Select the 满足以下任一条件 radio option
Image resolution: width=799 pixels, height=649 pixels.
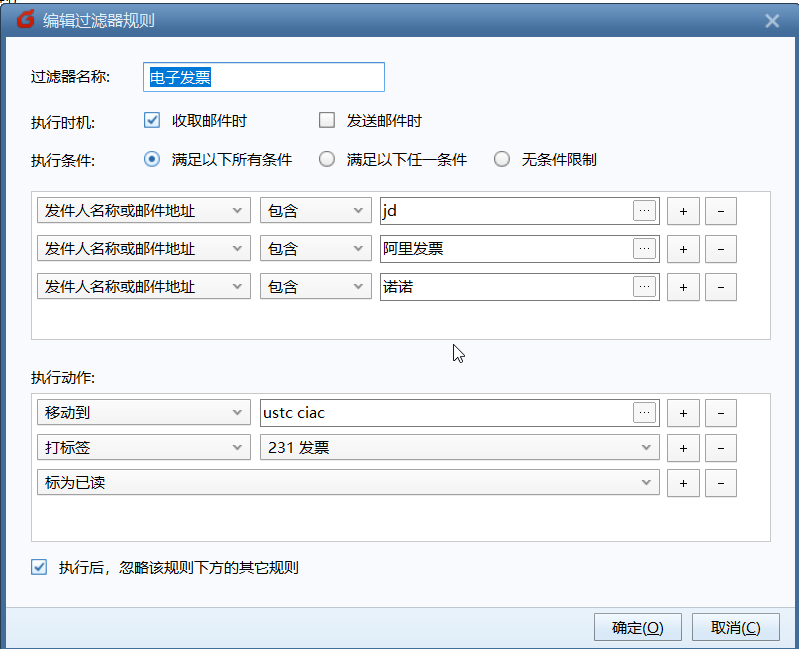tap(327, 159)
